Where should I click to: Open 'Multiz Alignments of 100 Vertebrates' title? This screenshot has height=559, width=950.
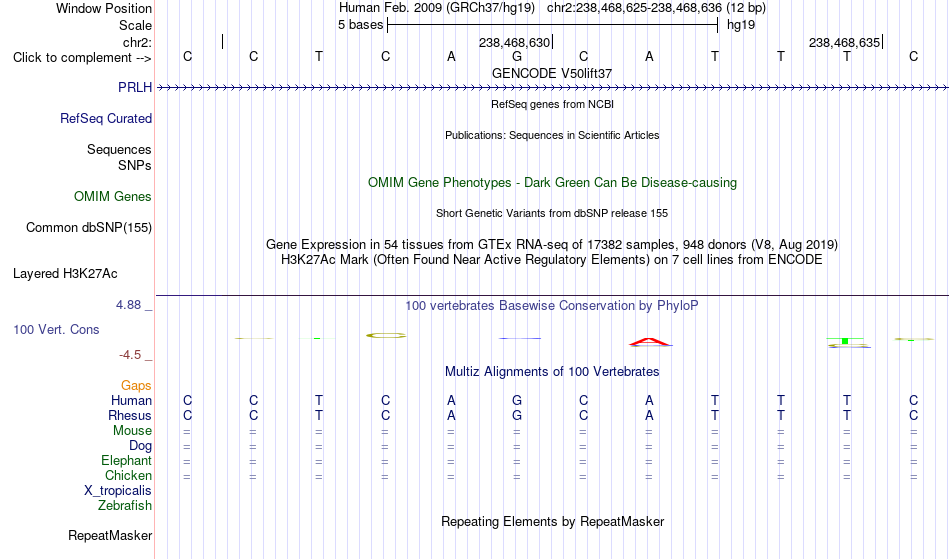point(552,371)
